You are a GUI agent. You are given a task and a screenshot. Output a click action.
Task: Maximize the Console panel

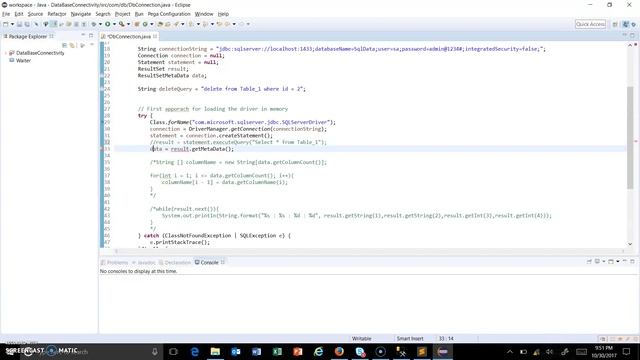pyautogui.click(x=632, y=261)
